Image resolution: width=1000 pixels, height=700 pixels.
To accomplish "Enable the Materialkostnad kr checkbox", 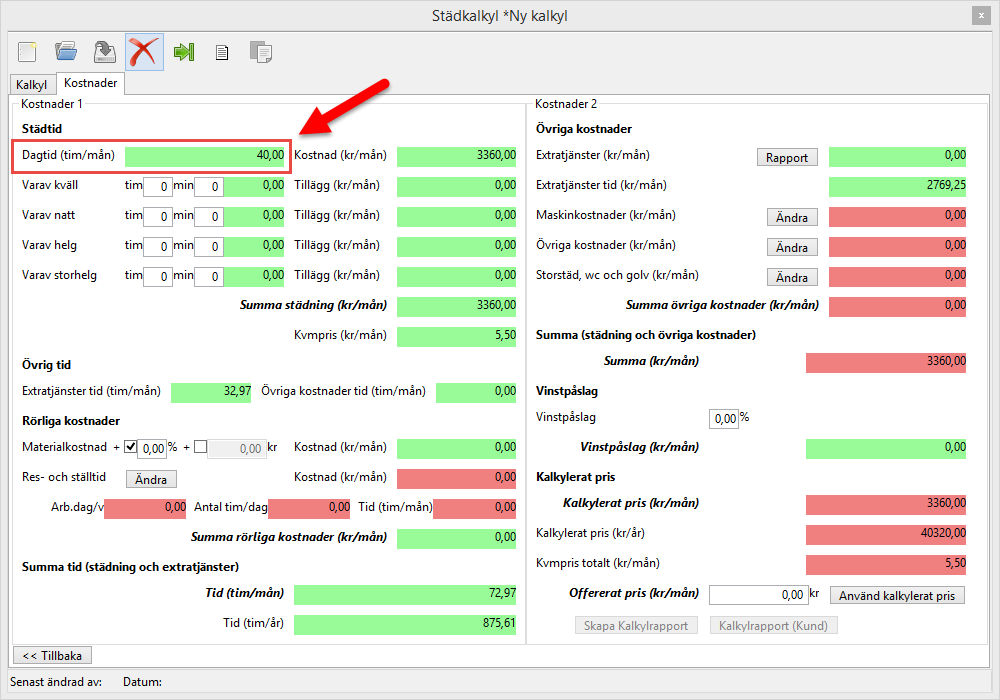I will [x=200, y=448].
